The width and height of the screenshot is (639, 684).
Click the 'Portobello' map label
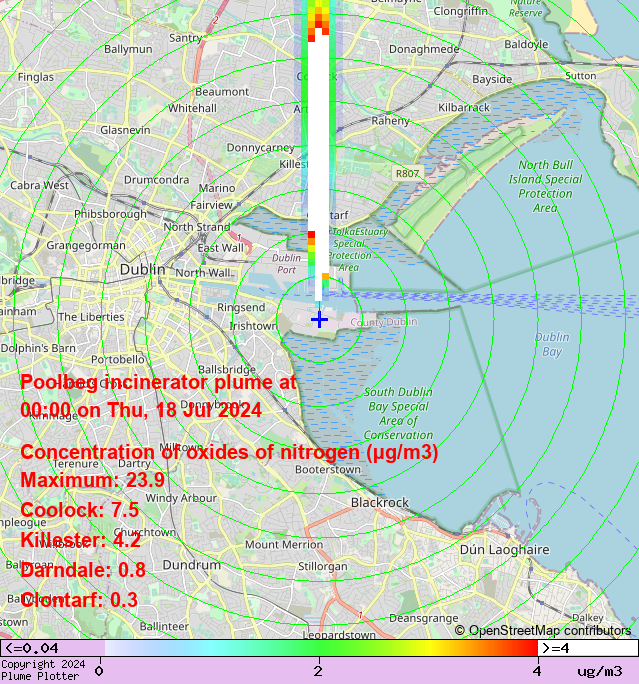[118, 359]
